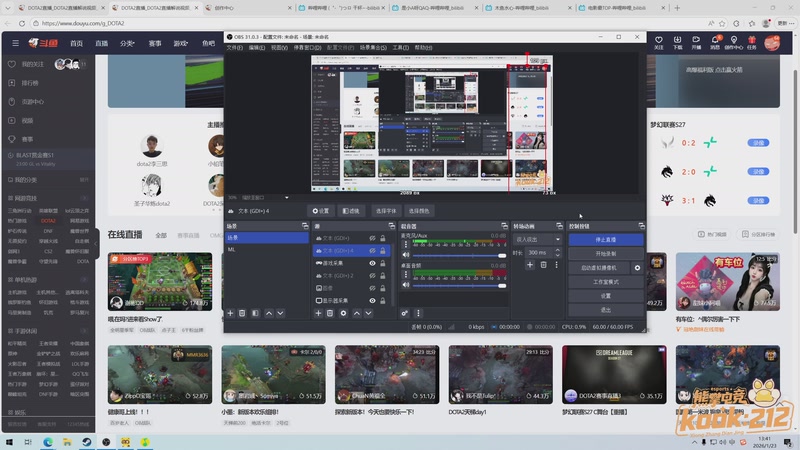Image resolution: width=800 pixels, height=450 pixels.
Task: Pop out the 控制按钮 dock panel
Action: tap(641, 226)
